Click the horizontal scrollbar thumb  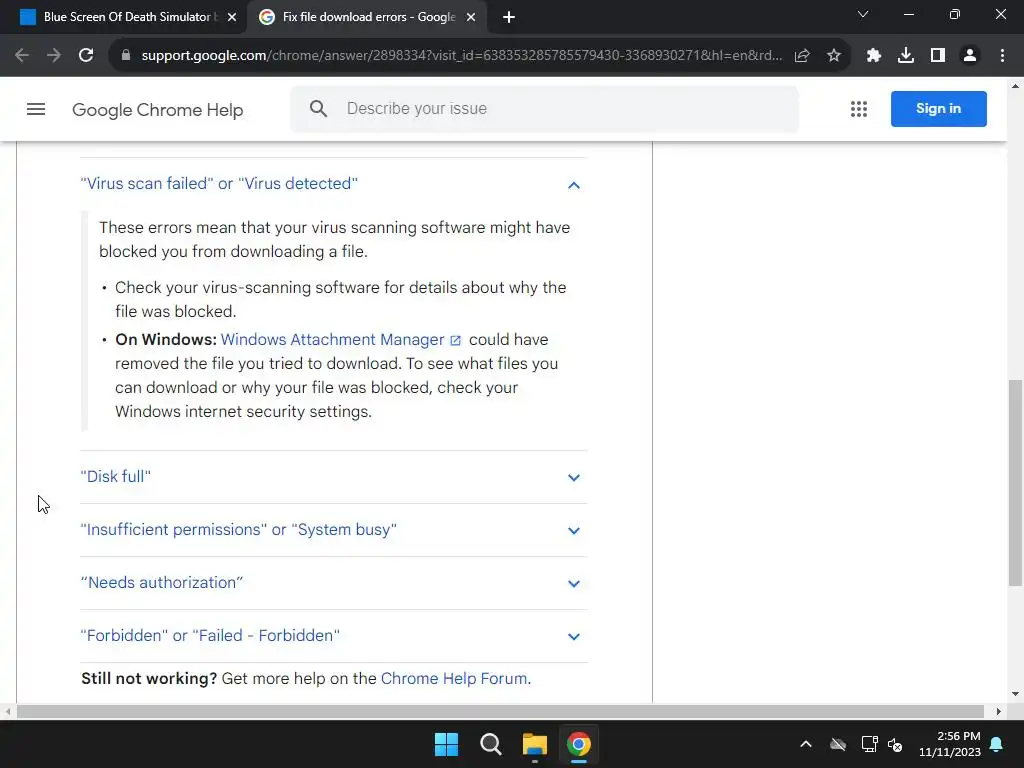(500, 712)
